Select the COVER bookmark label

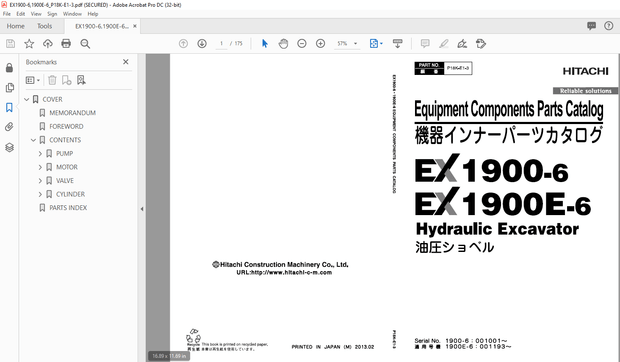point(52,99)
